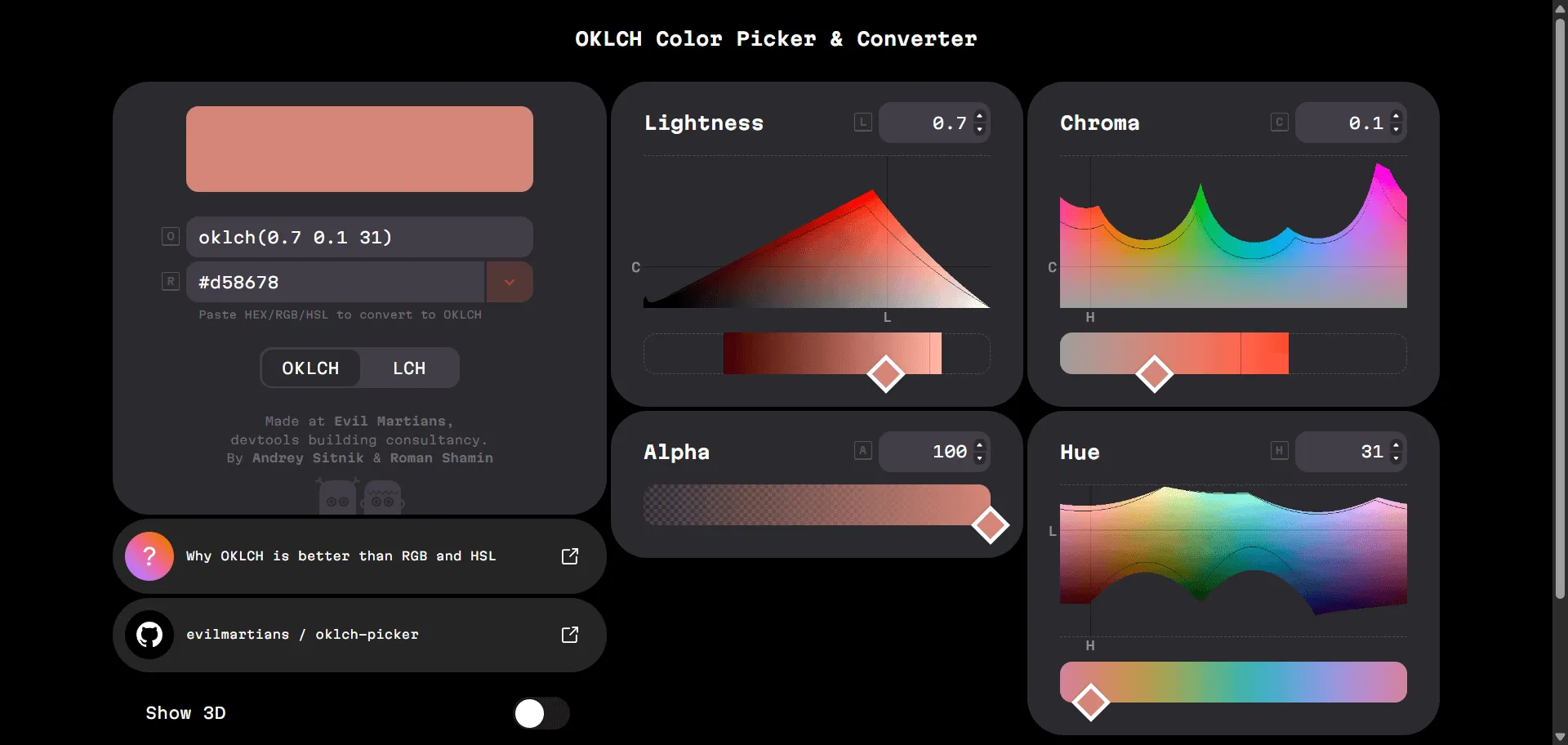Click the H keyboard hint beside Hue
Screen dimensions: 1568x745
[1280, 451]
